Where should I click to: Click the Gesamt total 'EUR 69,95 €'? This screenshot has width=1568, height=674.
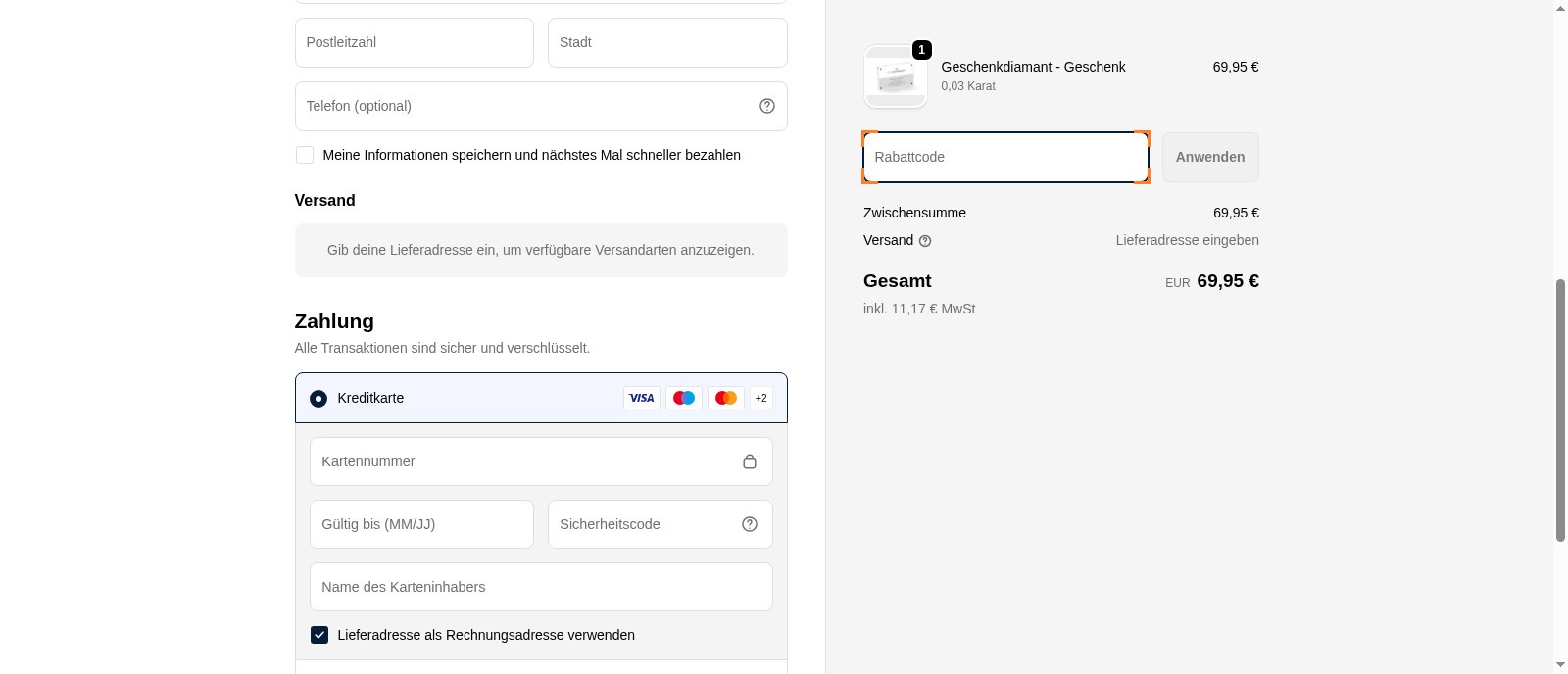pyautogui.click(x=1212, y=281)
